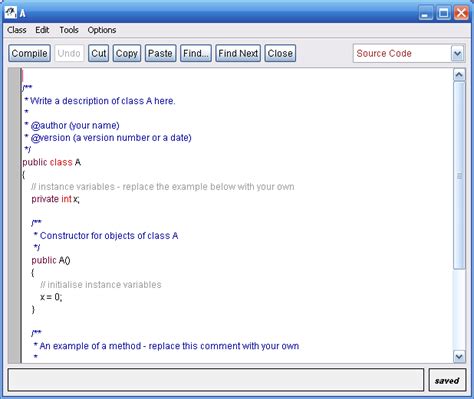
Task: Click 'An example of a method' comment line
Action: click(166, 346)
